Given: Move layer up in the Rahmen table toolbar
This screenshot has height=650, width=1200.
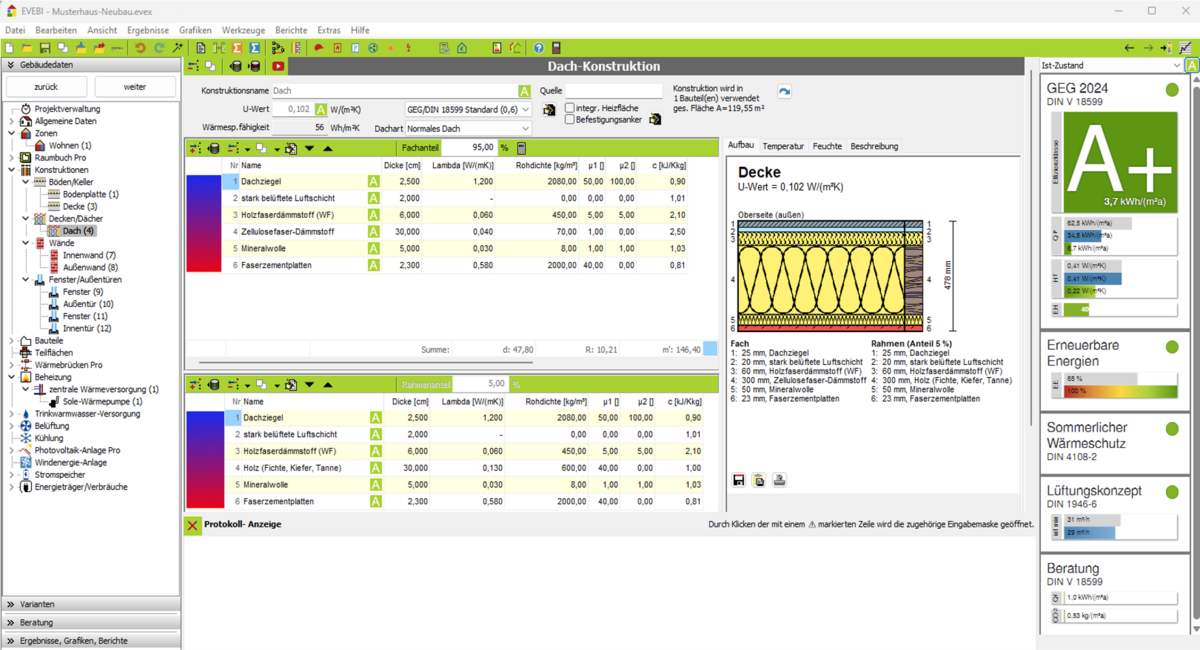Looking at the screenshot, I should [327, 384].
